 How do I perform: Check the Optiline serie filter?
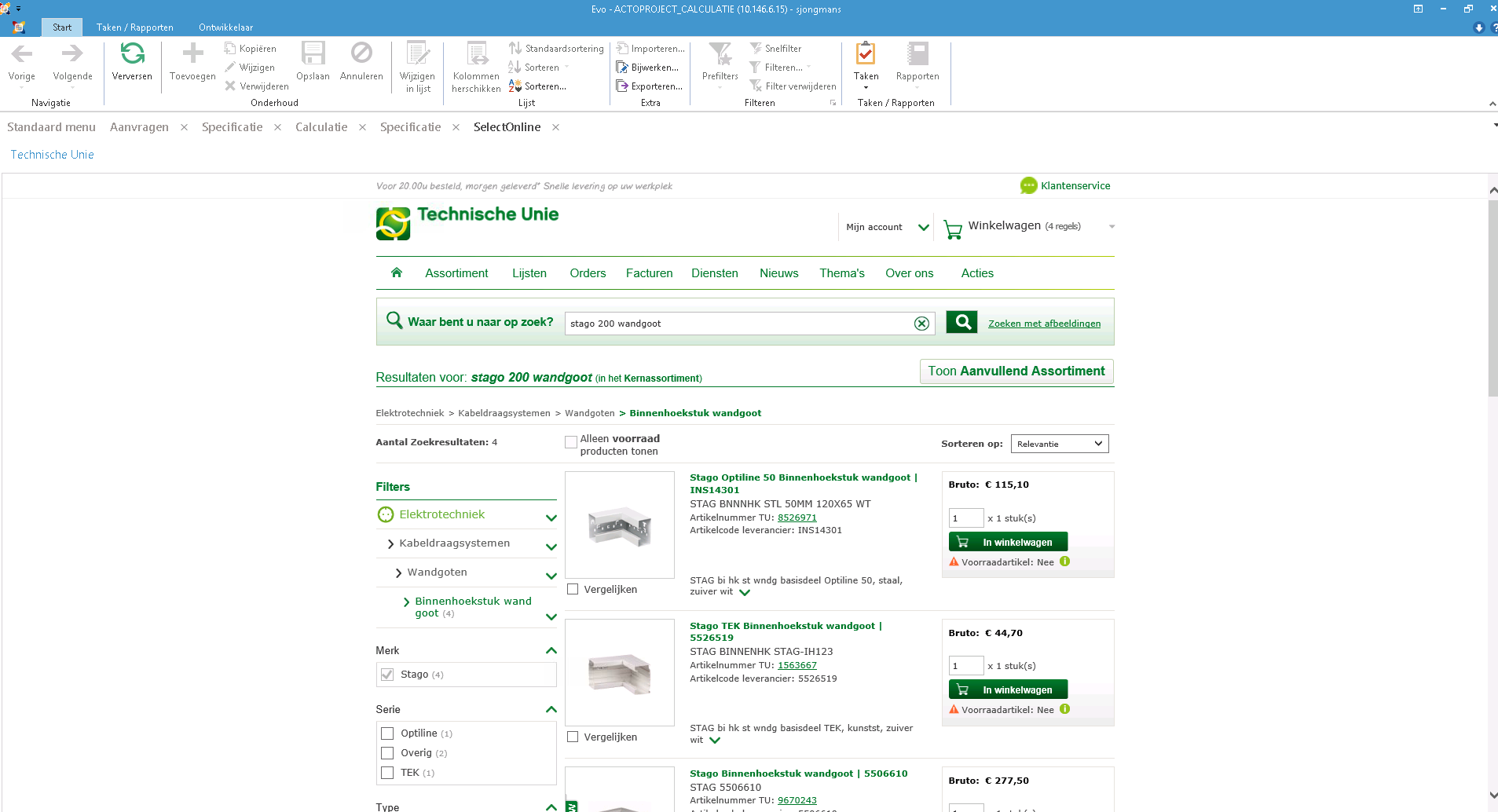coord(387,733)
